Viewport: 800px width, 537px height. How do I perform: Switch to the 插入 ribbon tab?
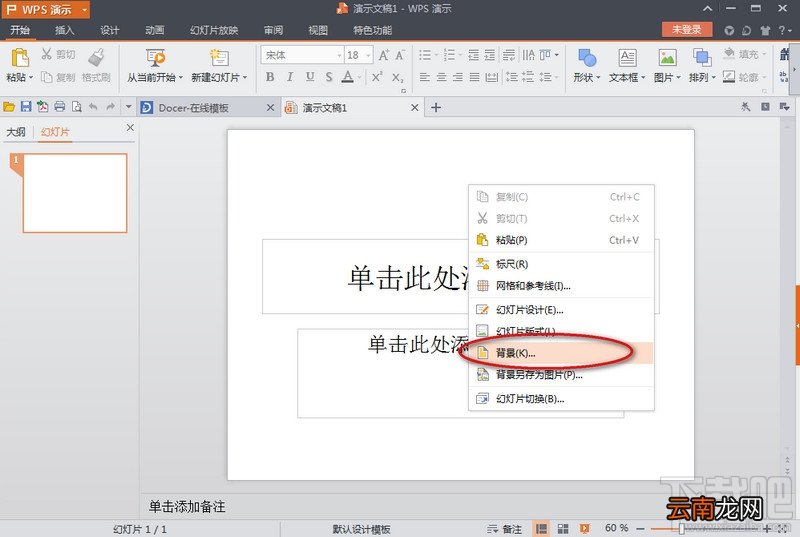point(64,30)
